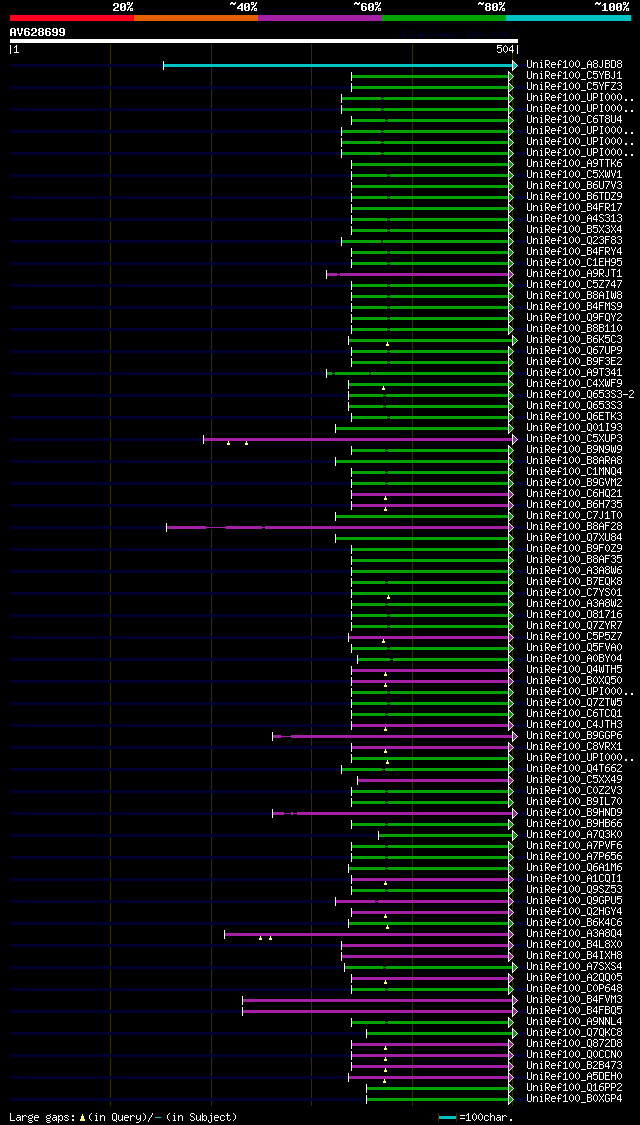Open UniRef100_A9T341 hit
The width and height of the screenshot is (640, 1125).
pos(574,372)
